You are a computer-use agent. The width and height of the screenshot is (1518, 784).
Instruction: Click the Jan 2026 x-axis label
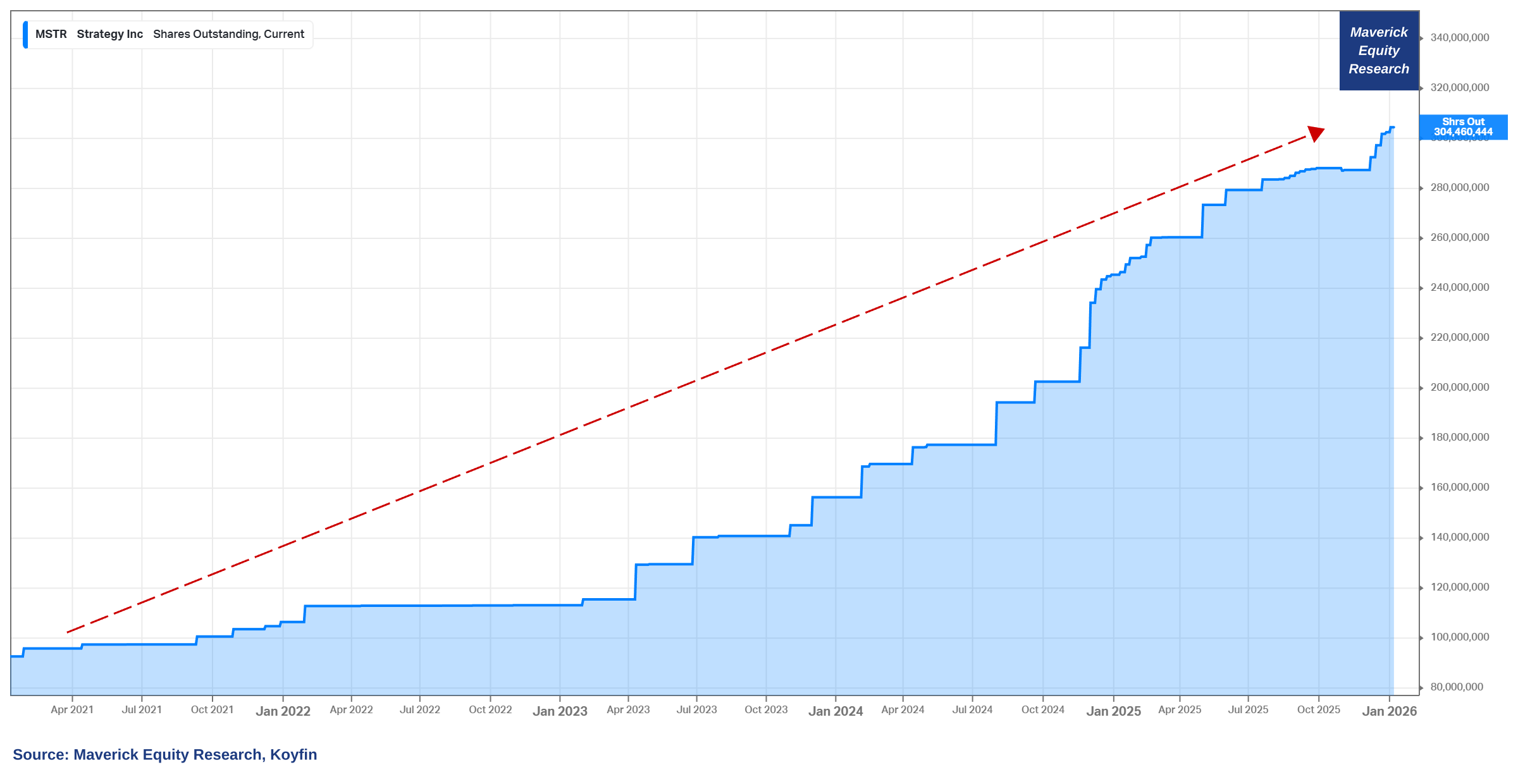1389,711
